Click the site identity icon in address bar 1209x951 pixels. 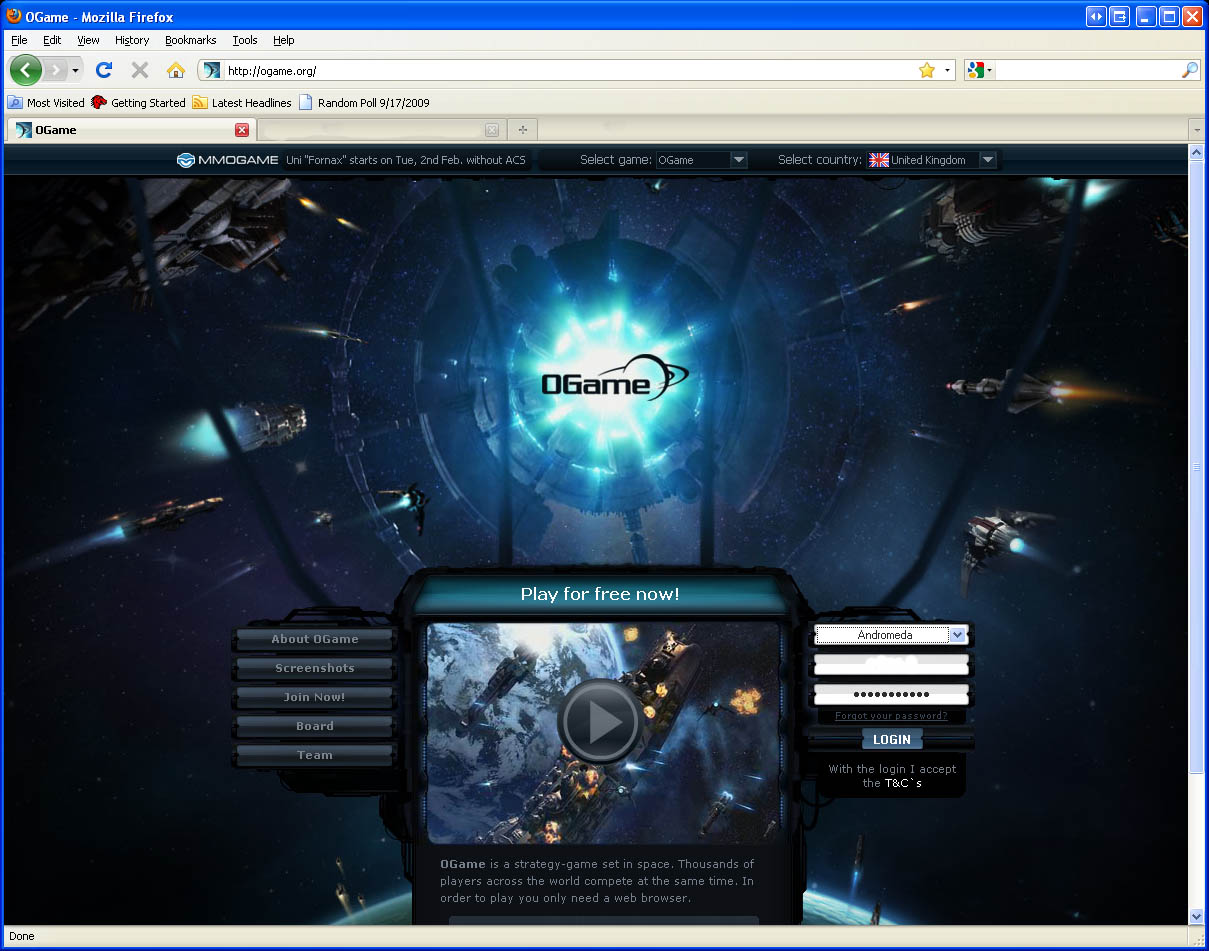[211, 70]
